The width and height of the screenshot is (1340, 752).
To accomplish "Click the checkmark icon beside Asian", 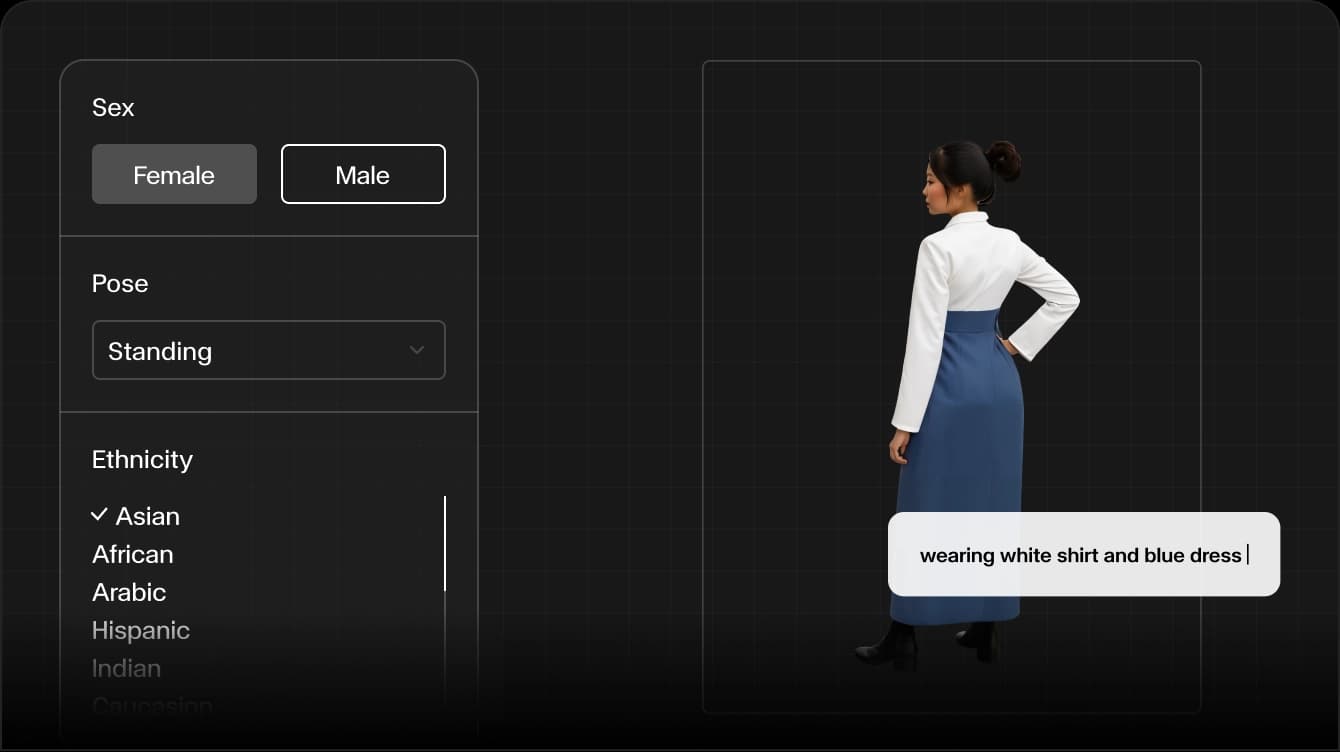I will pos(98,515).
